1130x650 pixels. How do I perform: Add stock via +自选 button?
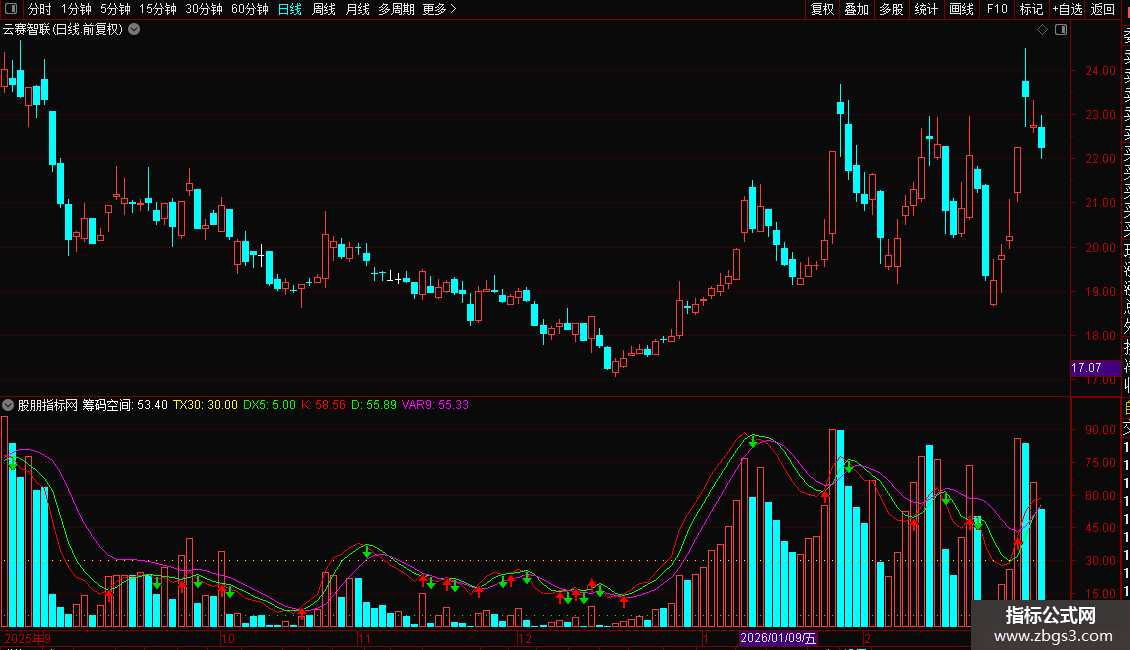point(1067,9)
